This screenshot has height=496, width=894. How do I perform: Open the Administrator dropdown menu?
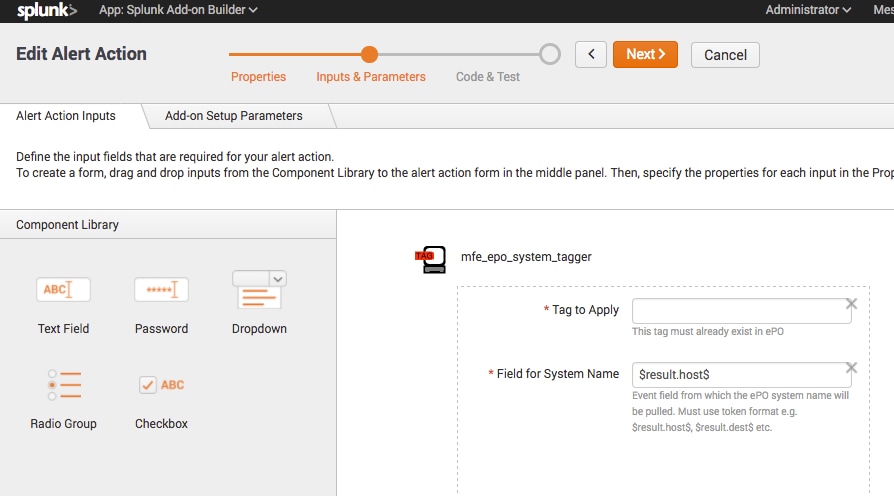pos(808,10)
